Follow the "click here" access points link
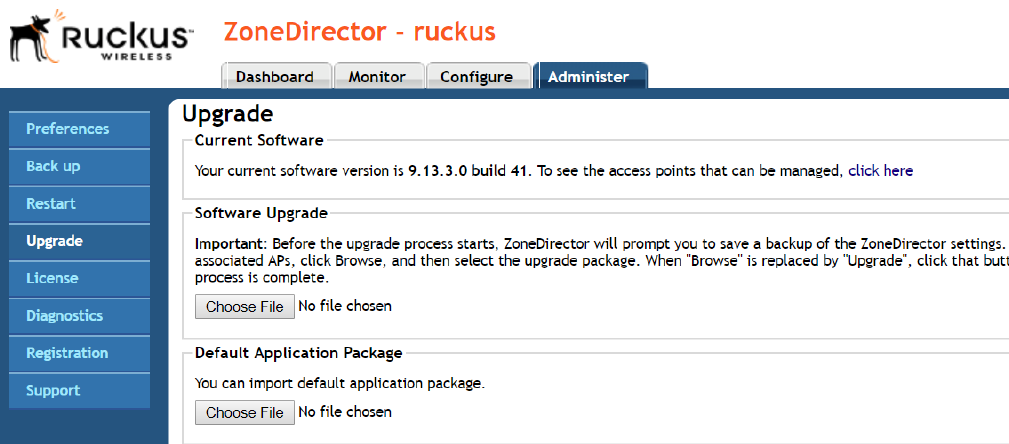Image resolution: width=1009 pixels, height=444 pixels. pyautogui.click(x=880, y=171)
